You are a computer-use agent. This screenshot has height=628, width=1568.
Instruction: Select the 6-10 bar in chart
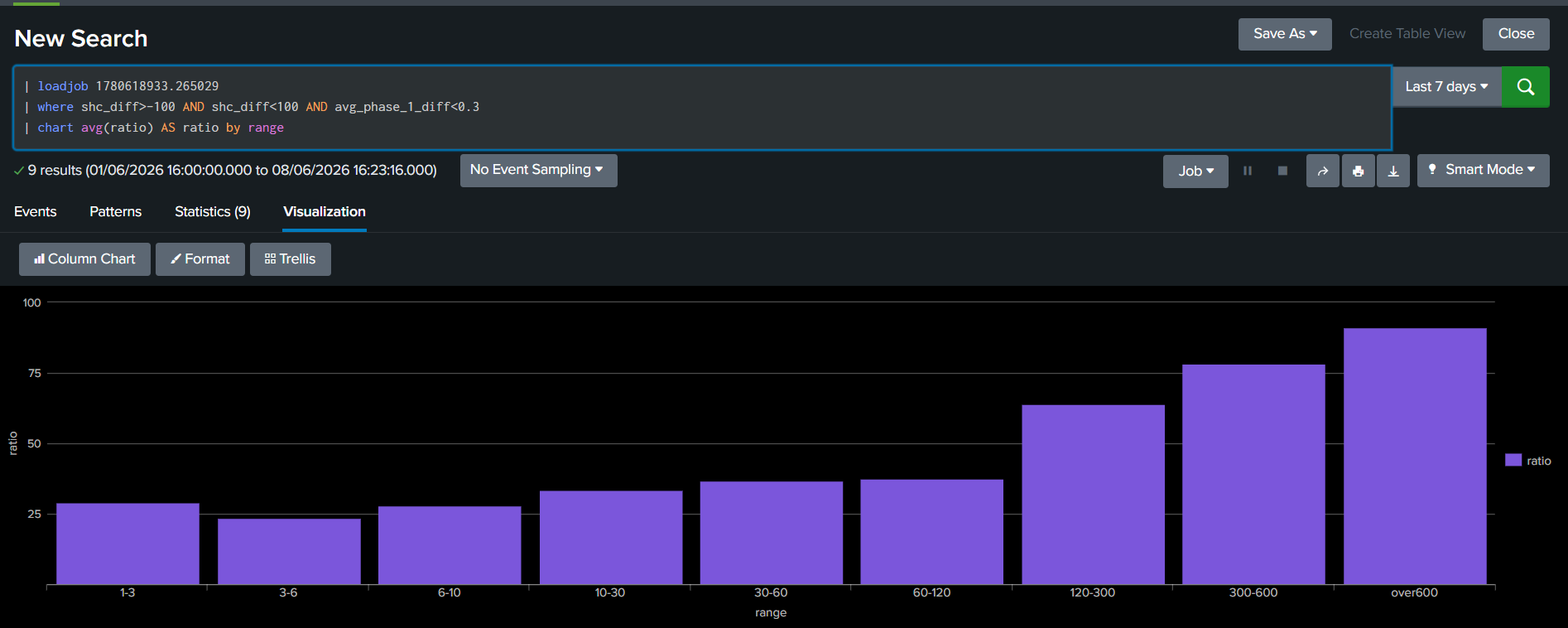[450, 545]
